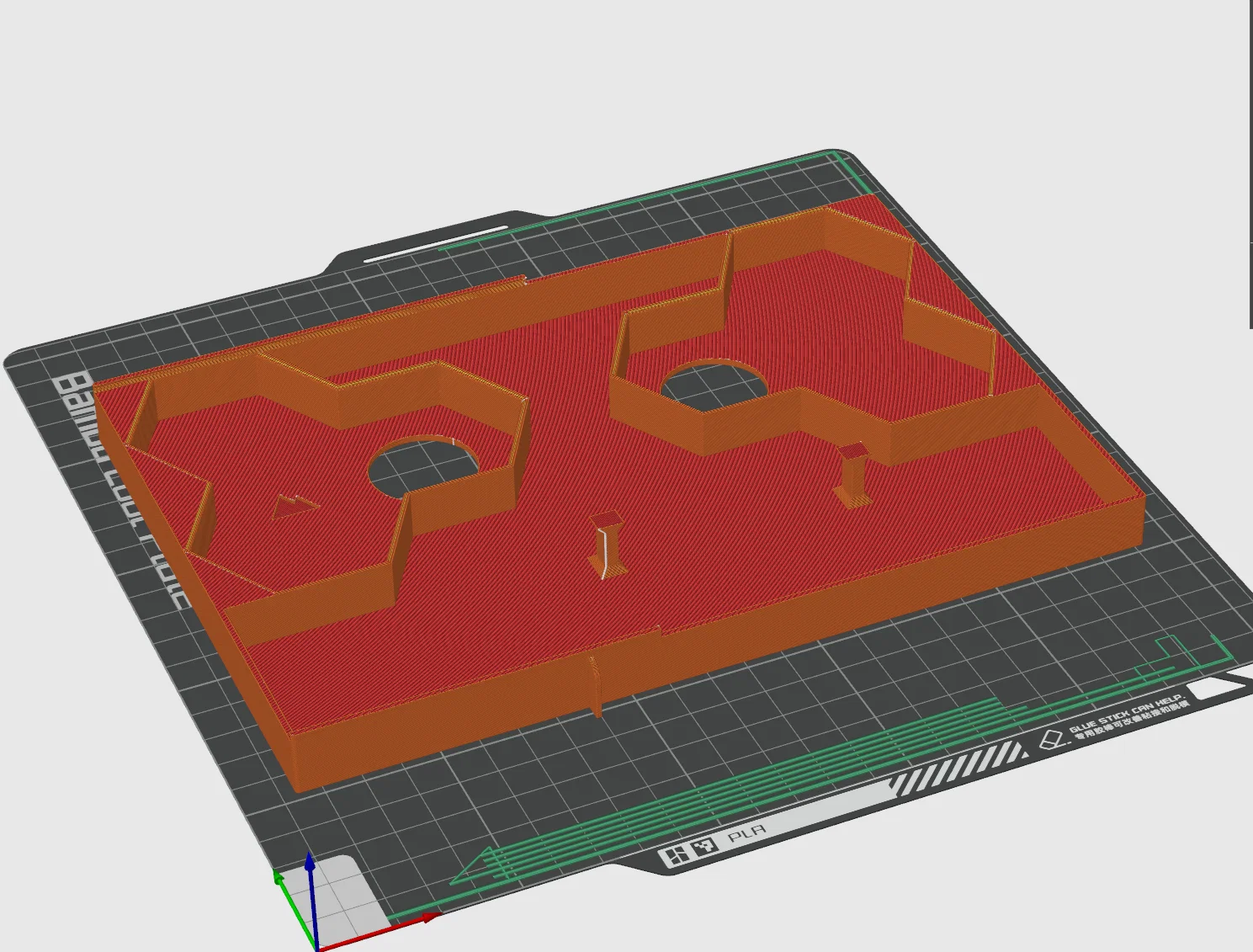Click the right circular hole in the model
This screenshot has height=952, width=1253.
tap(714, 385)
